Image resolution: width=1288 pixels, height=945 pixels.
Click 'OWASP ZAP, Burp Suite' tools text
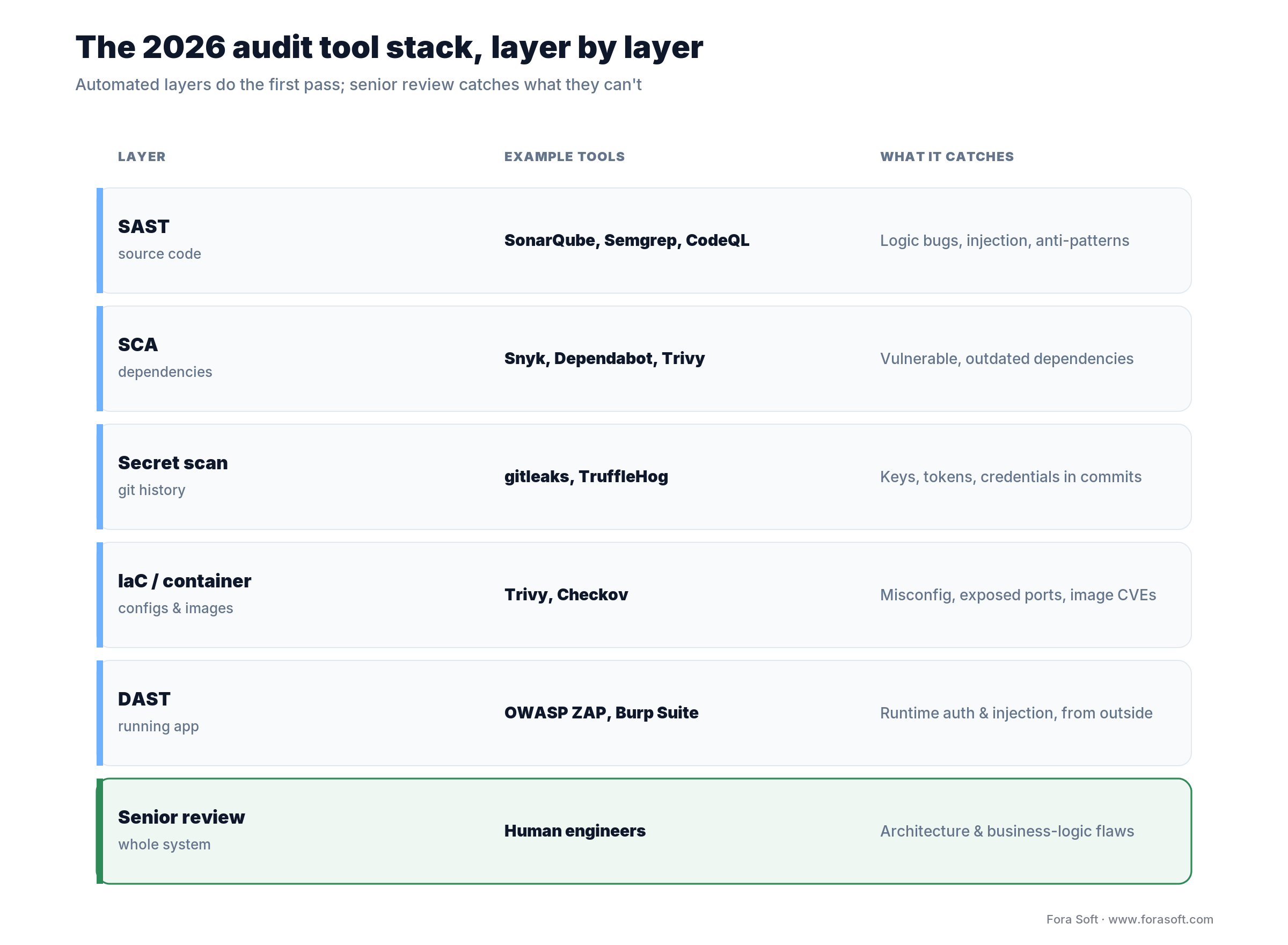(602, 713)
